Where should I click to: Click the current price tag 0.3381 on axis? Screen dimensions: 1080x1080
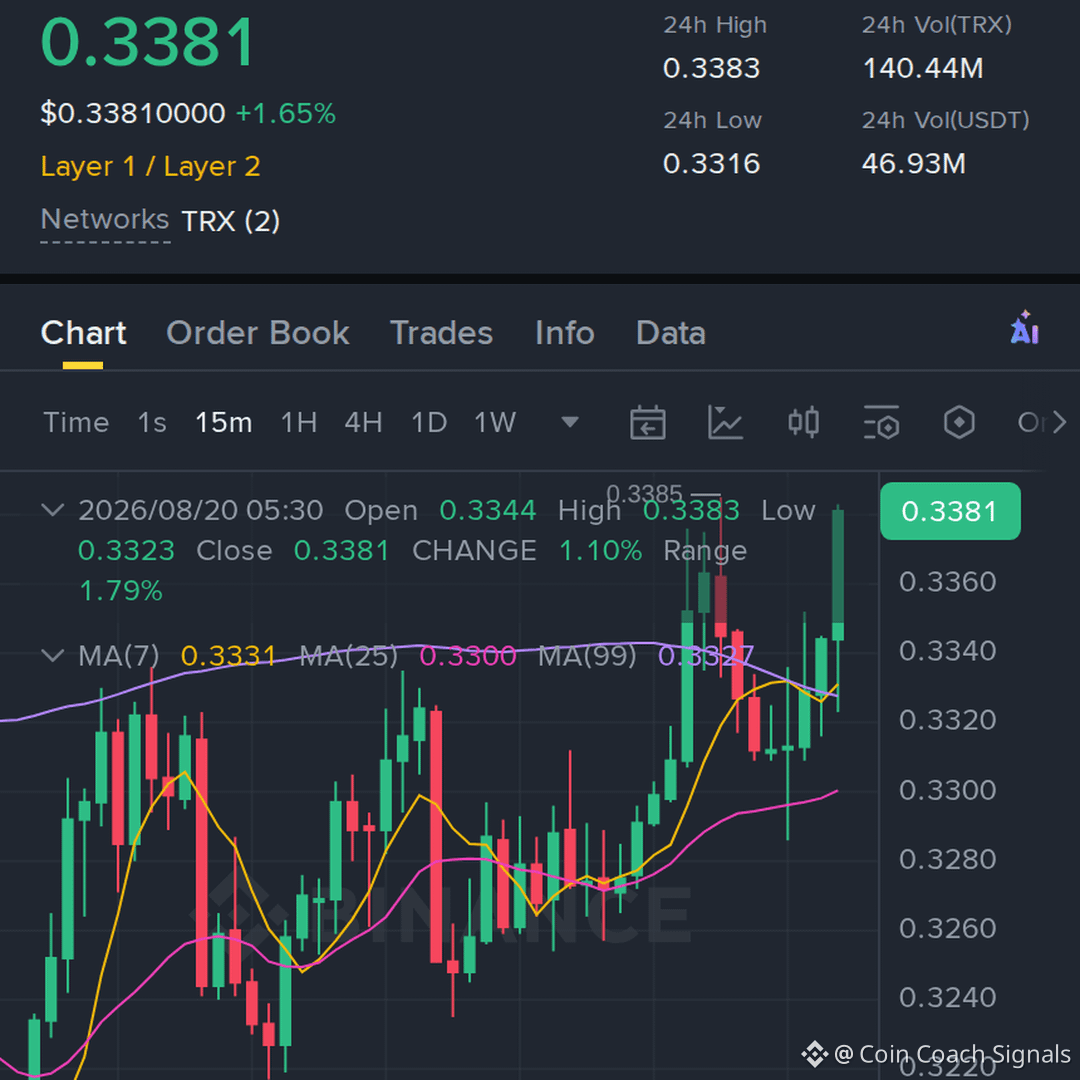click(950, 511)
